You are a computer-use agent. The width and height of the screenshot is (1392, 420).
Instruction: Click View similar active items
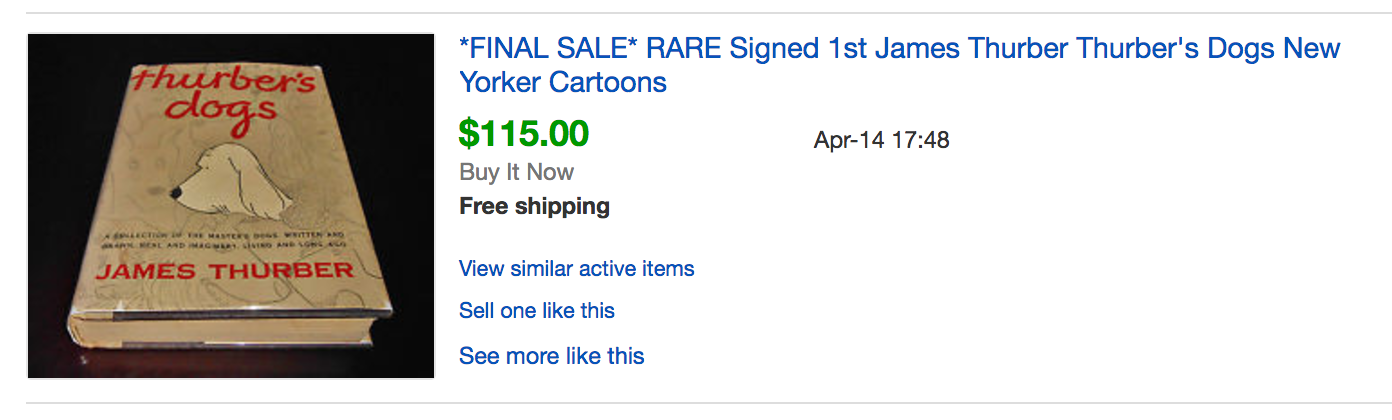pos(576,269)
